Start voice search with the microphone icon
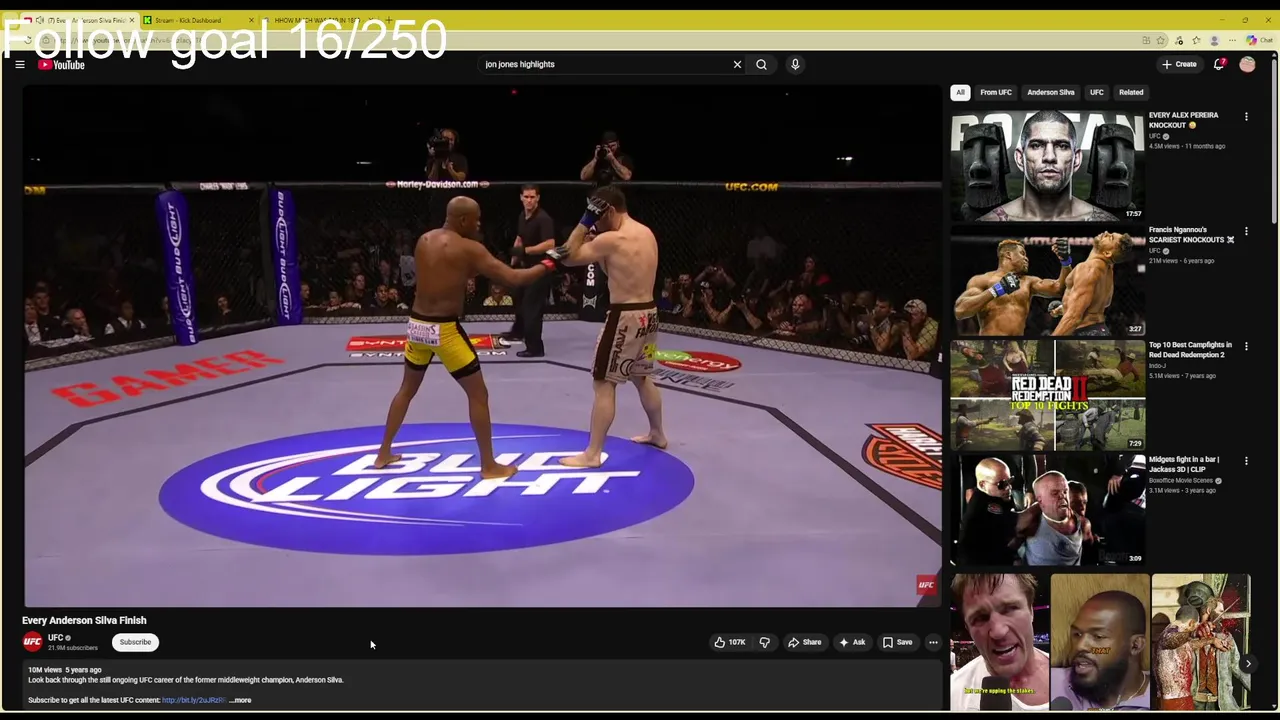Image resolution: width=1280 pixels, height=720 pixels. coord(795,64)
